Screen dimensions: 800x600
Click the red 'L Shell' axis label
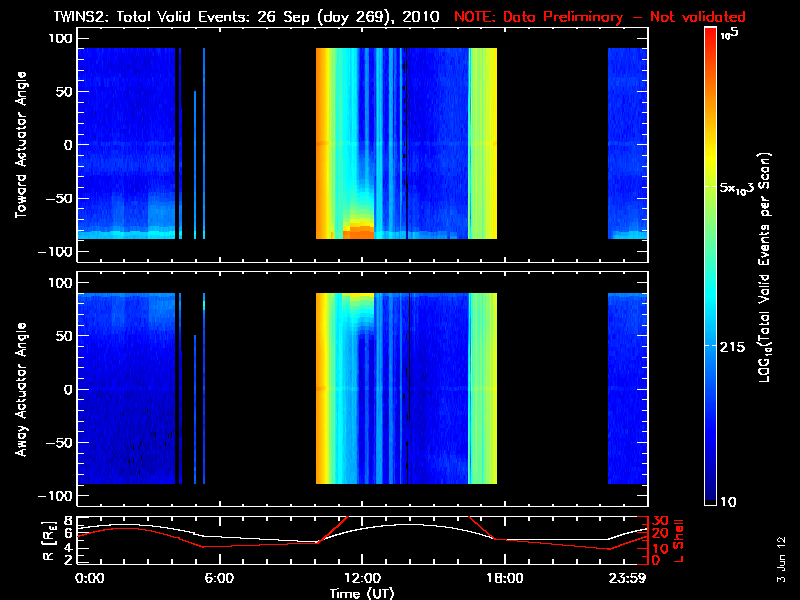pos(678,538)
